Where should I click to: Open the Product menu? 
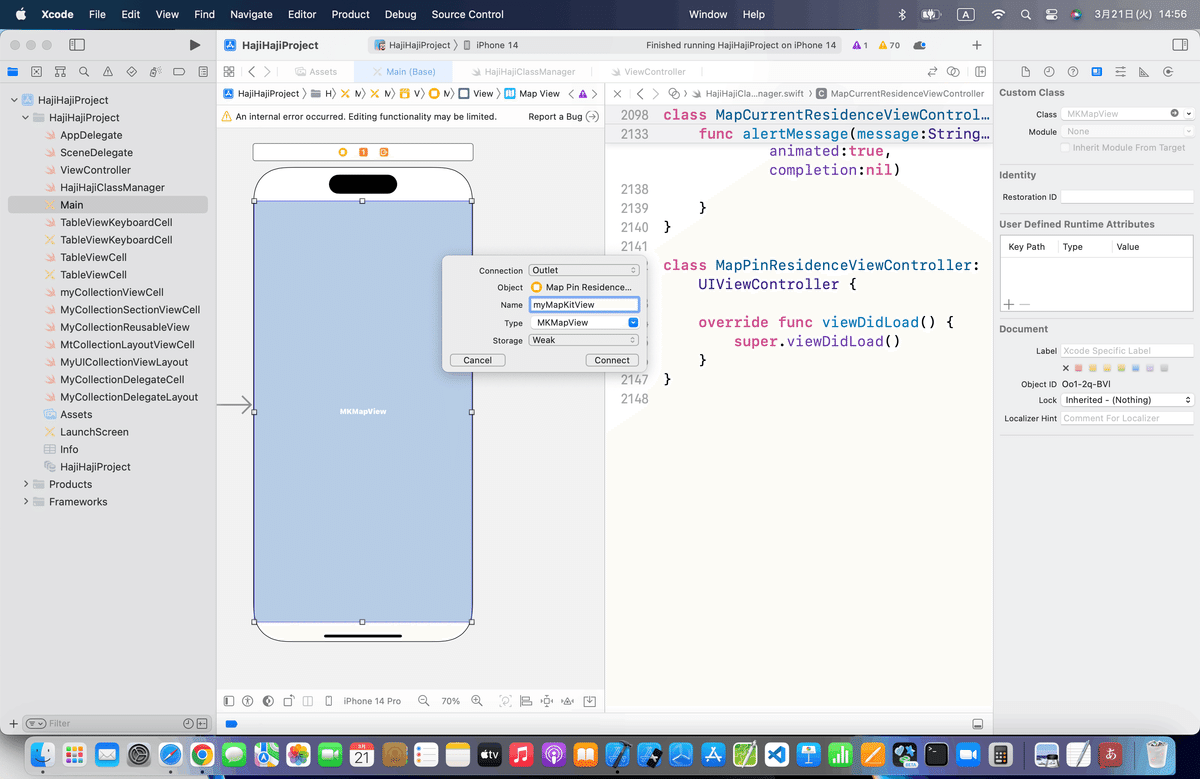(x=351, y=14)
